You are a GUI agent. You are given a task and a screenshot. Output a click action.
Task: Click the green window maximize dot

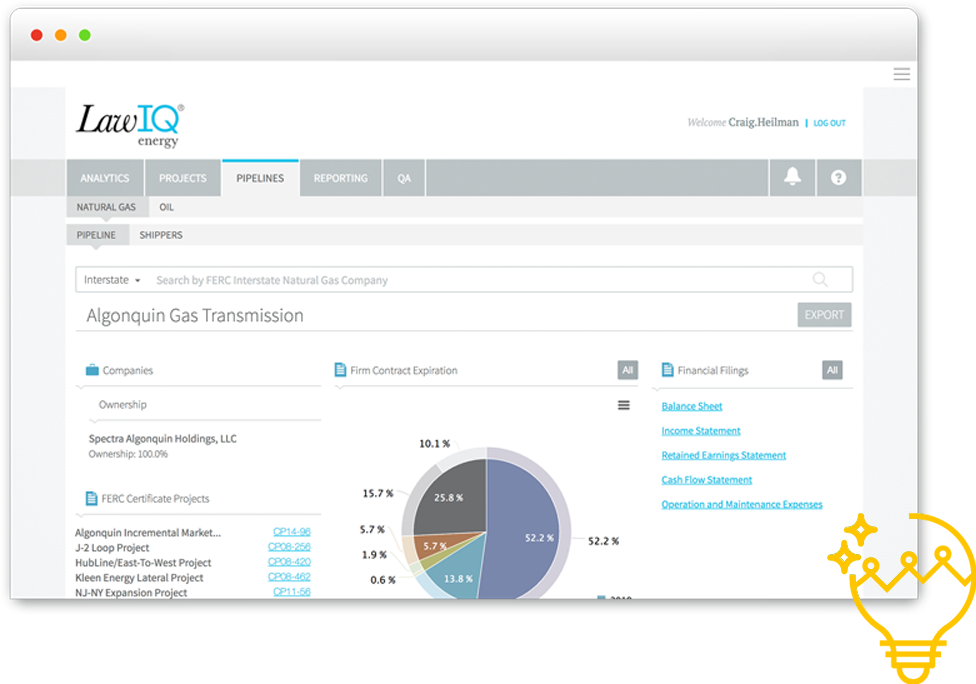[85, 35]
